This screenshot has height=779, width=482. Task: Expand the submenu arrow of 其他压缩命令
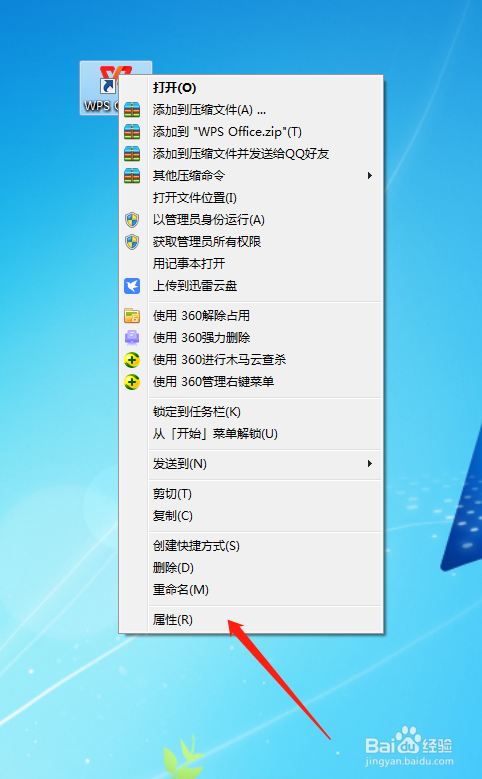(x=369, y=175)
